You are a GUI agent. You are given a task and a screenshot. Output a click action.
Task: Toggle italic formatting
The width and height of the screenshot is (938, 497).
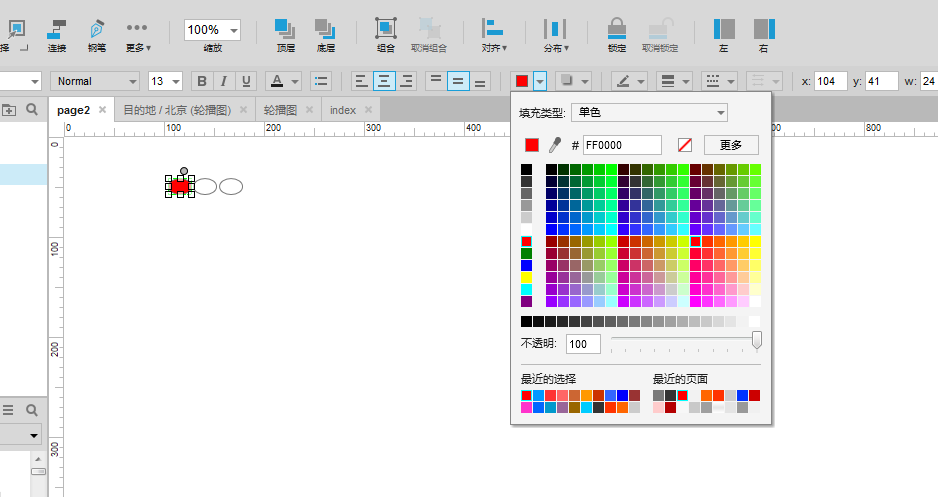click(x=224, y=81)
